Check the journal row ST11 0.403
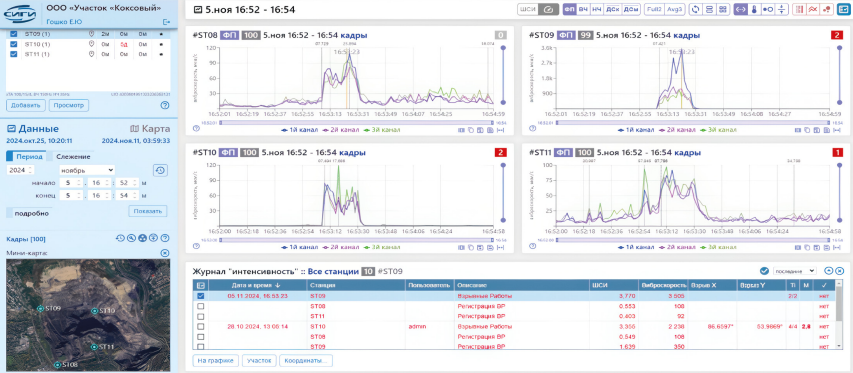The height and width of the screenshot is (373, 853). 200,316
